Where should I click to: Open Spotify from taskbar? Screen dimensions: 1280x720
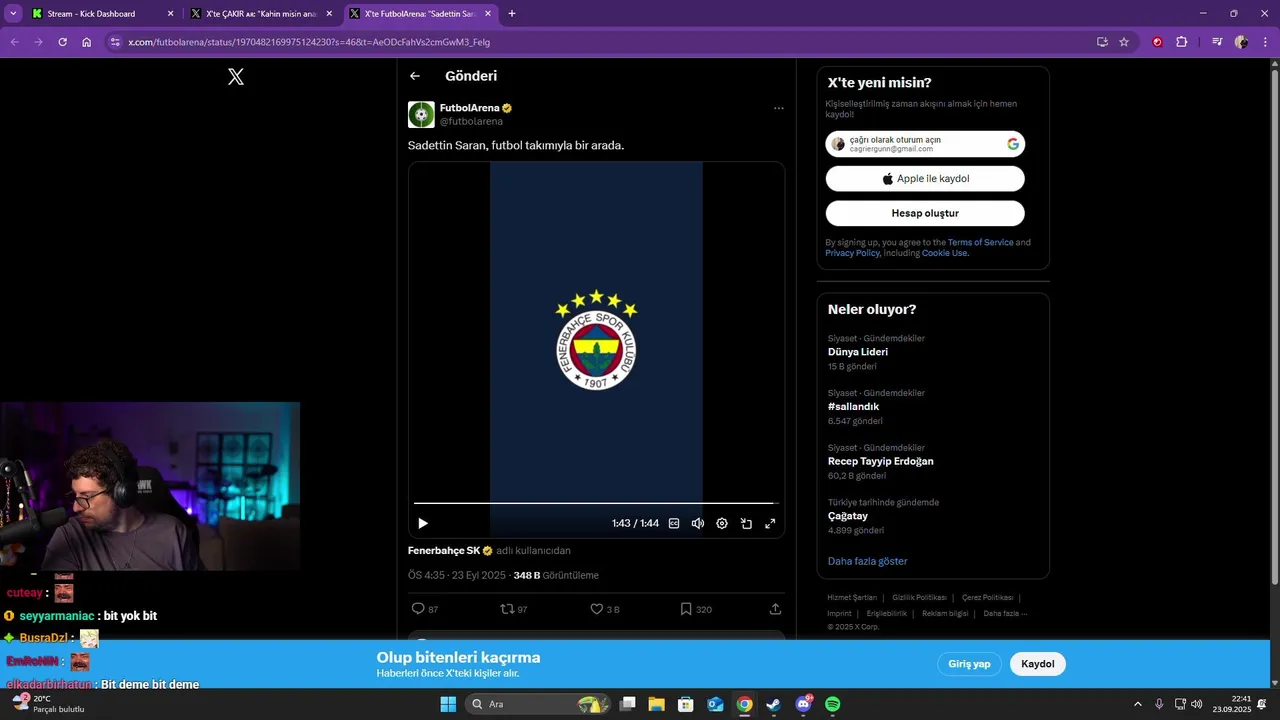[833, 704]
